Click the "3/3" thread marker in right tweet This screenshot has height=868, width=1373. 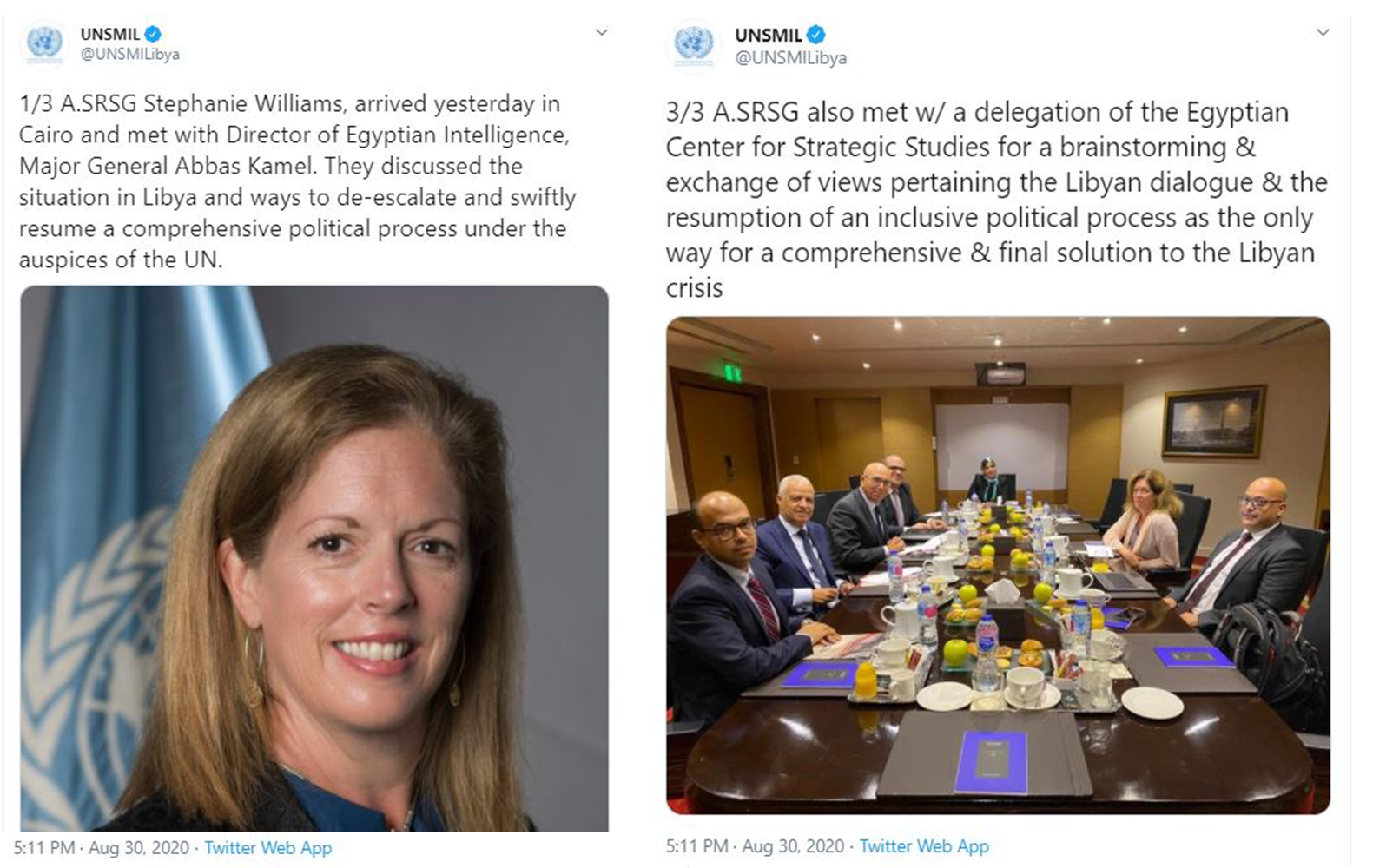685,113
